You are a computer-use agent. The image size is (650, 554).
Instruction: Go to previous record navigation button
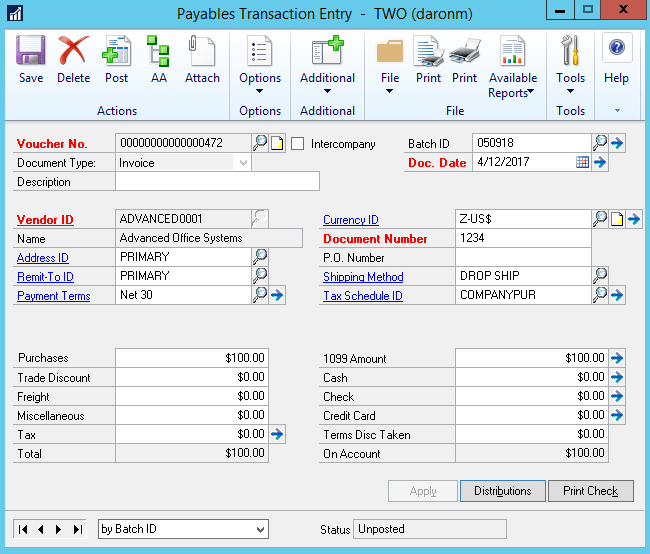pos(41,530)
